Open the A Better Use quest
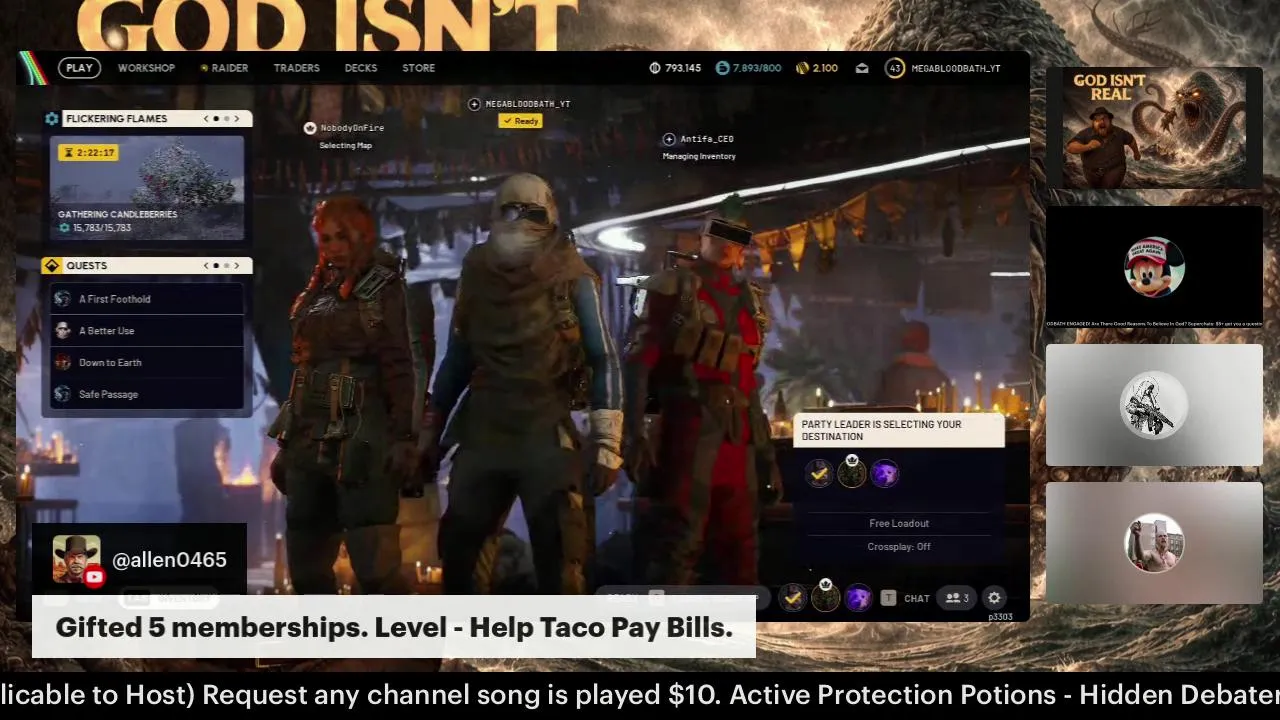Viewport: 1280px width, 720px height. (x=147, y=331)
